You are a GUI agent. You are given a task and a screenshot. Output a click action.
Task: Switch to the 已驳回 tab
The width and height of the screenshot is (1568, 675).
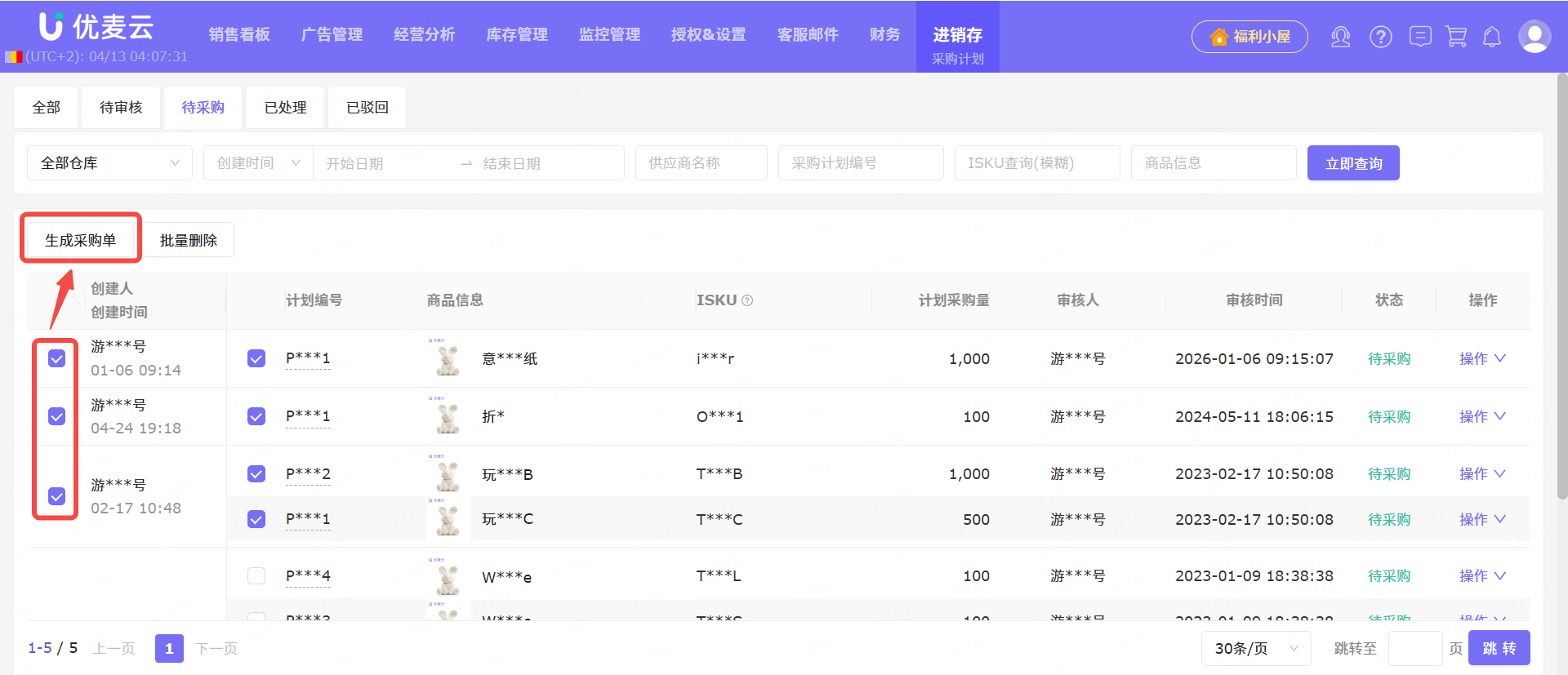[x=367, y=108]
